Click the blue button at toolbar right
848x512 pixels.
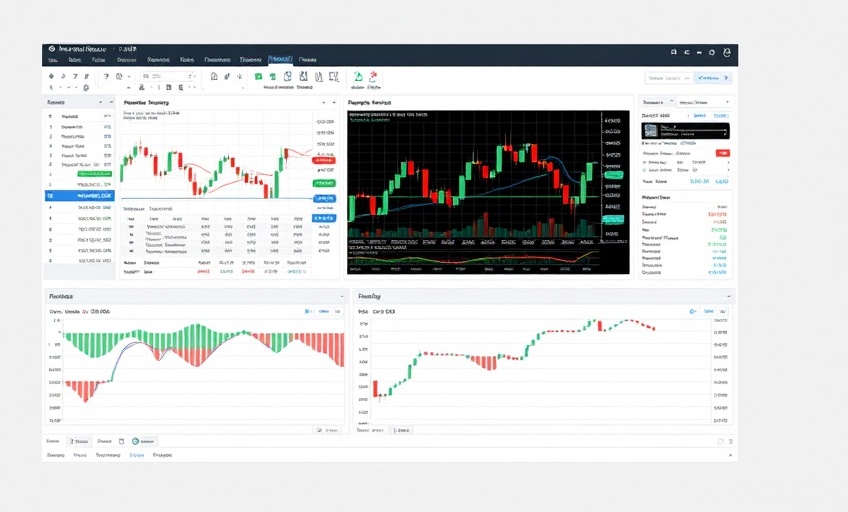714,77
